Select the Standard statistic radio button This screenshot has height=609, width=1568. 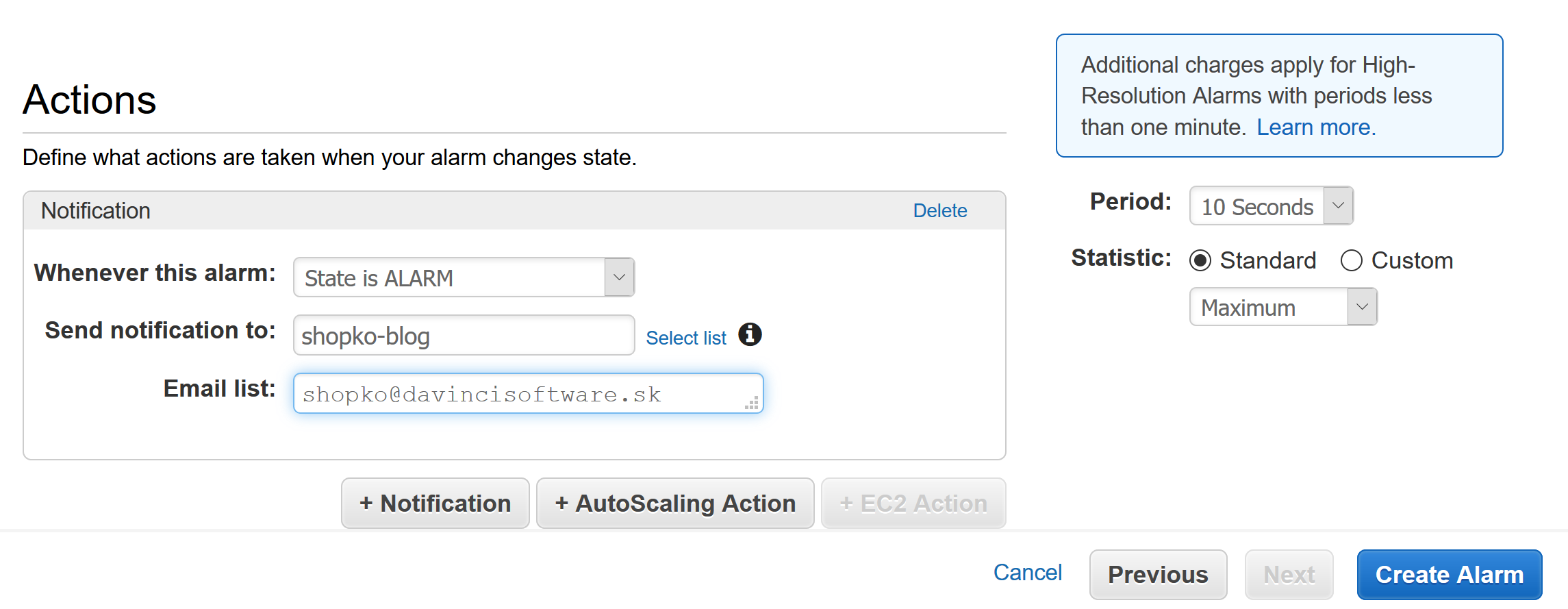[1200, 261]
